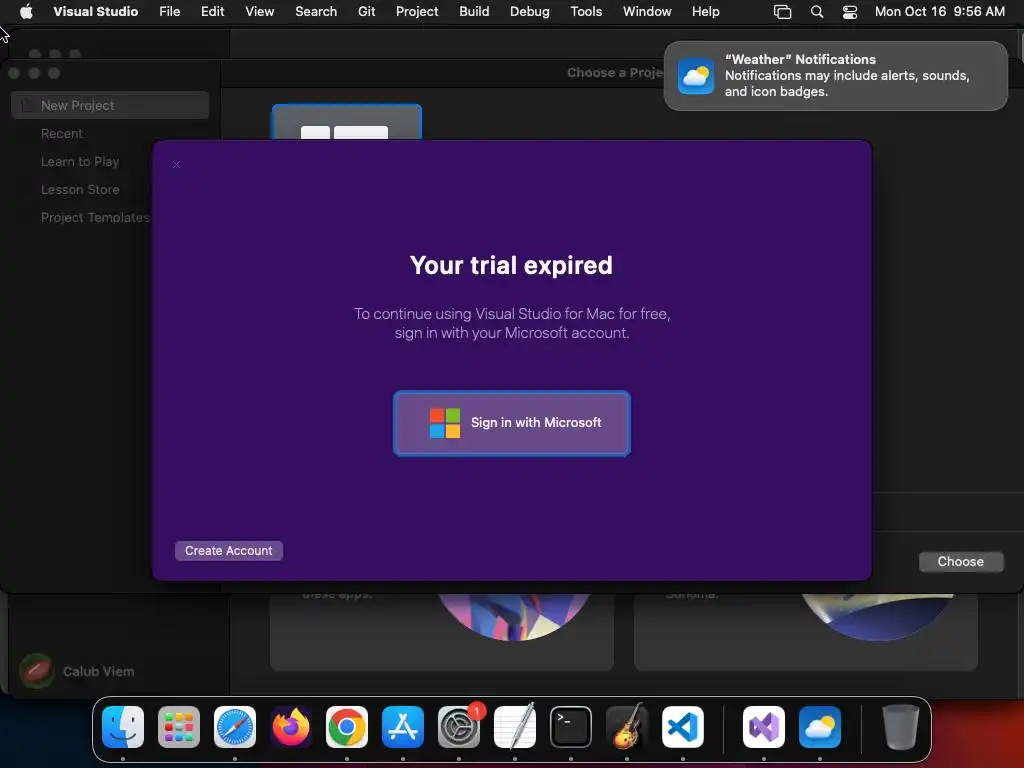Click the Microsoft logo on sign-in button
Viewport: 1024px width, 768px height.
[445, 423]
